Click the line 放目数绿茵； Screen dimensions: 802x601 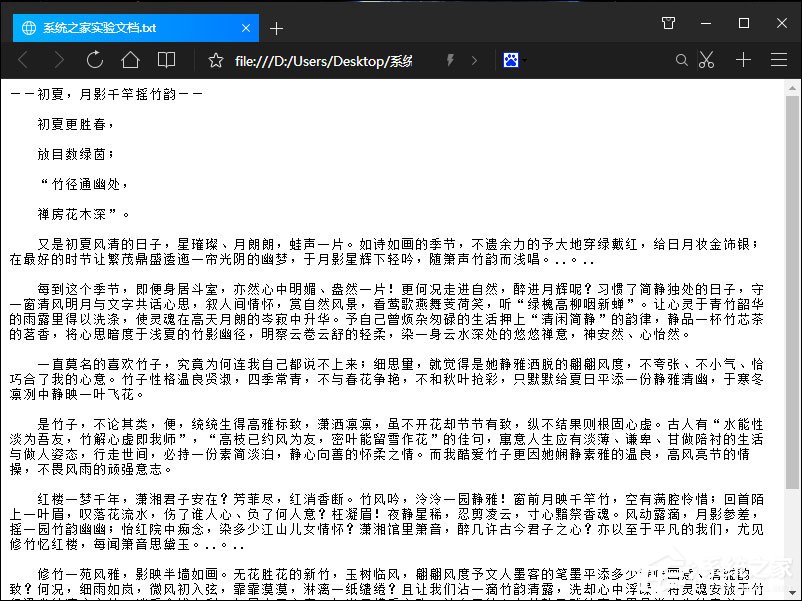coord(76,154)
